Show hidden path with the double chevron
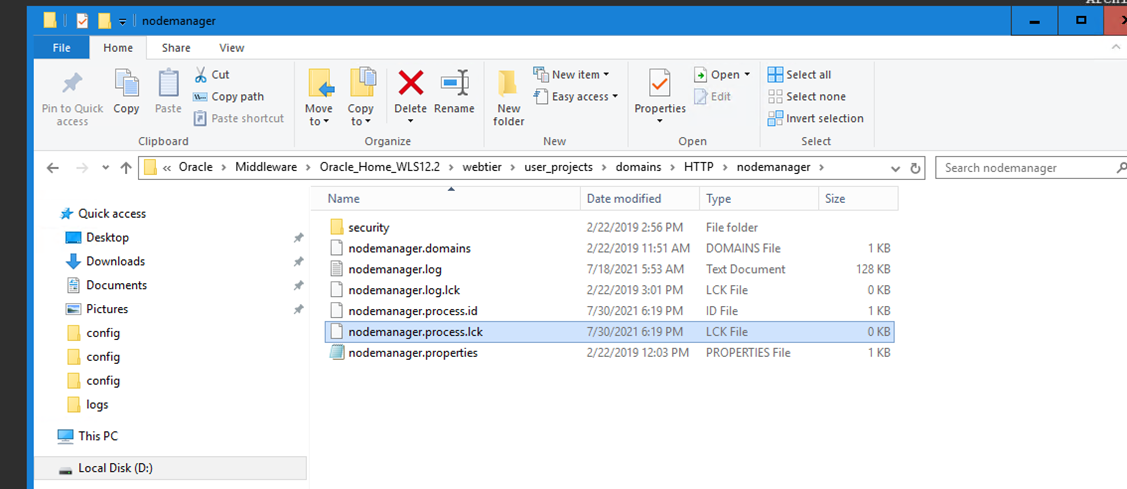The height and width of the screenshot is (489, 1127). [167, 168]
